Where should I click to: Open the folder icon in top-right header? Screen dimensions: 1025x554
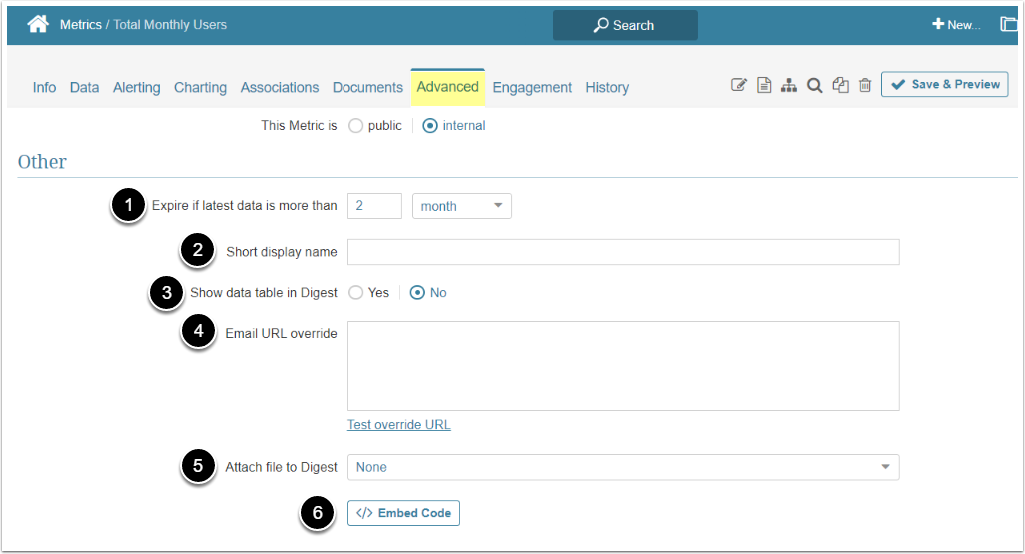[x=1009, y=24]
